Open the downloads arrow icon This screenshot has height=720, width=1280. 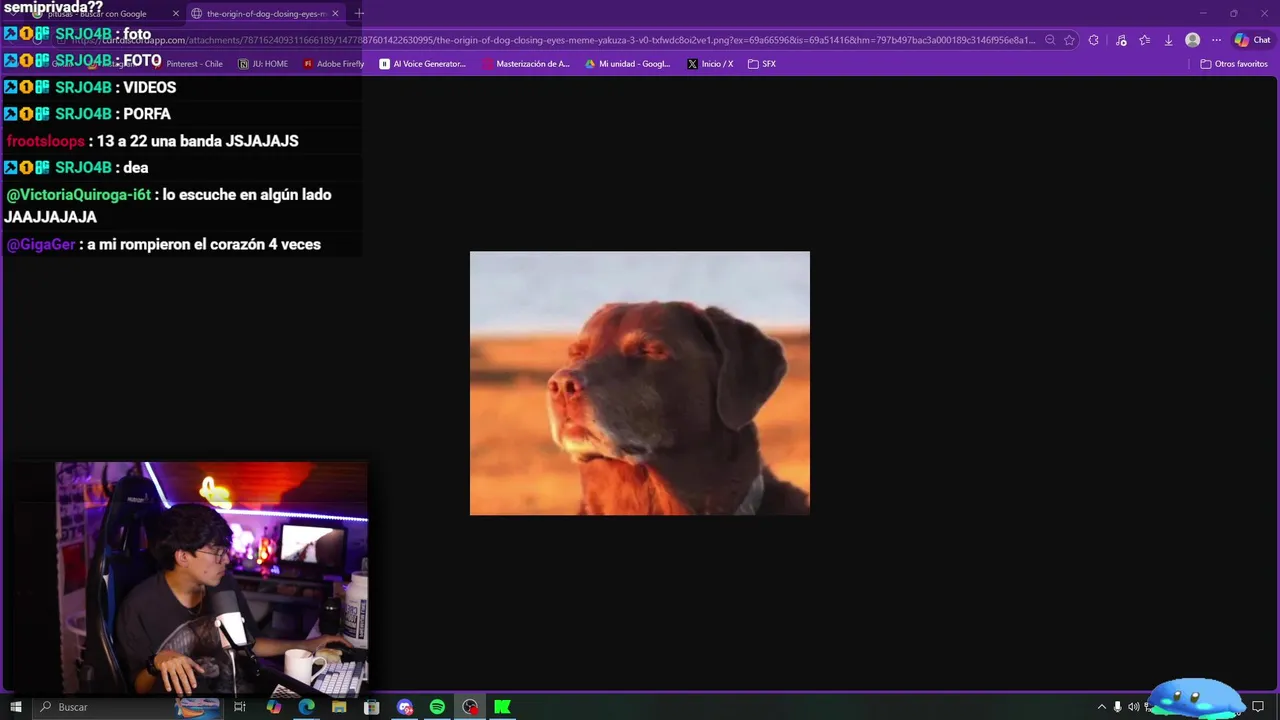click(x=1168, y=40)
